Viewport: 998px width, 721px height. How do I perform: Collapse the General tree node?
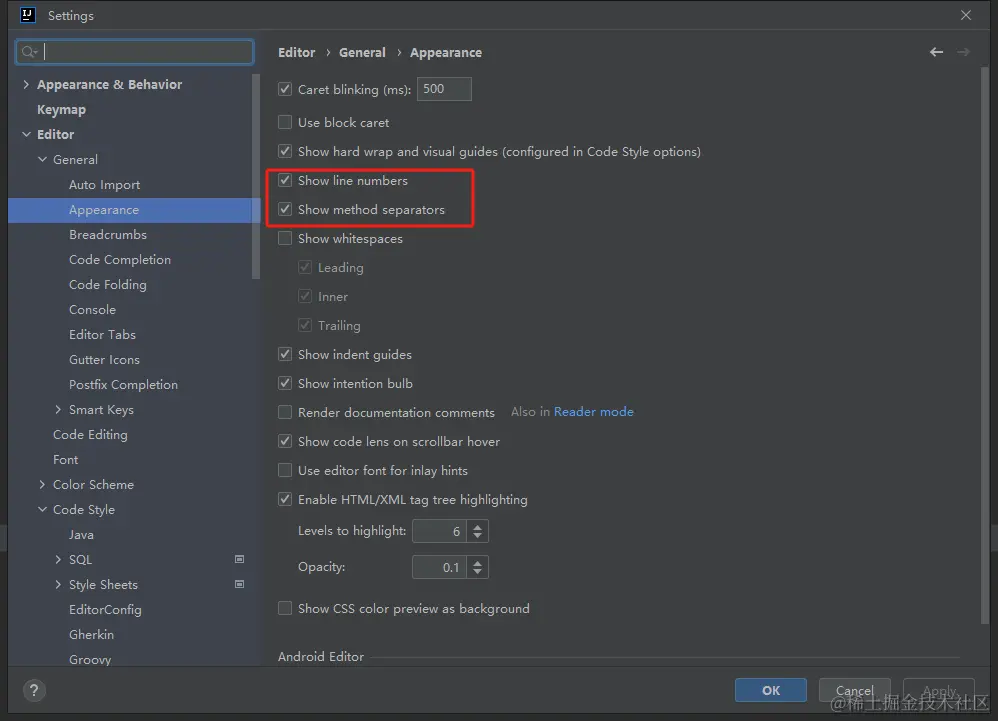[x=42, y=159]
